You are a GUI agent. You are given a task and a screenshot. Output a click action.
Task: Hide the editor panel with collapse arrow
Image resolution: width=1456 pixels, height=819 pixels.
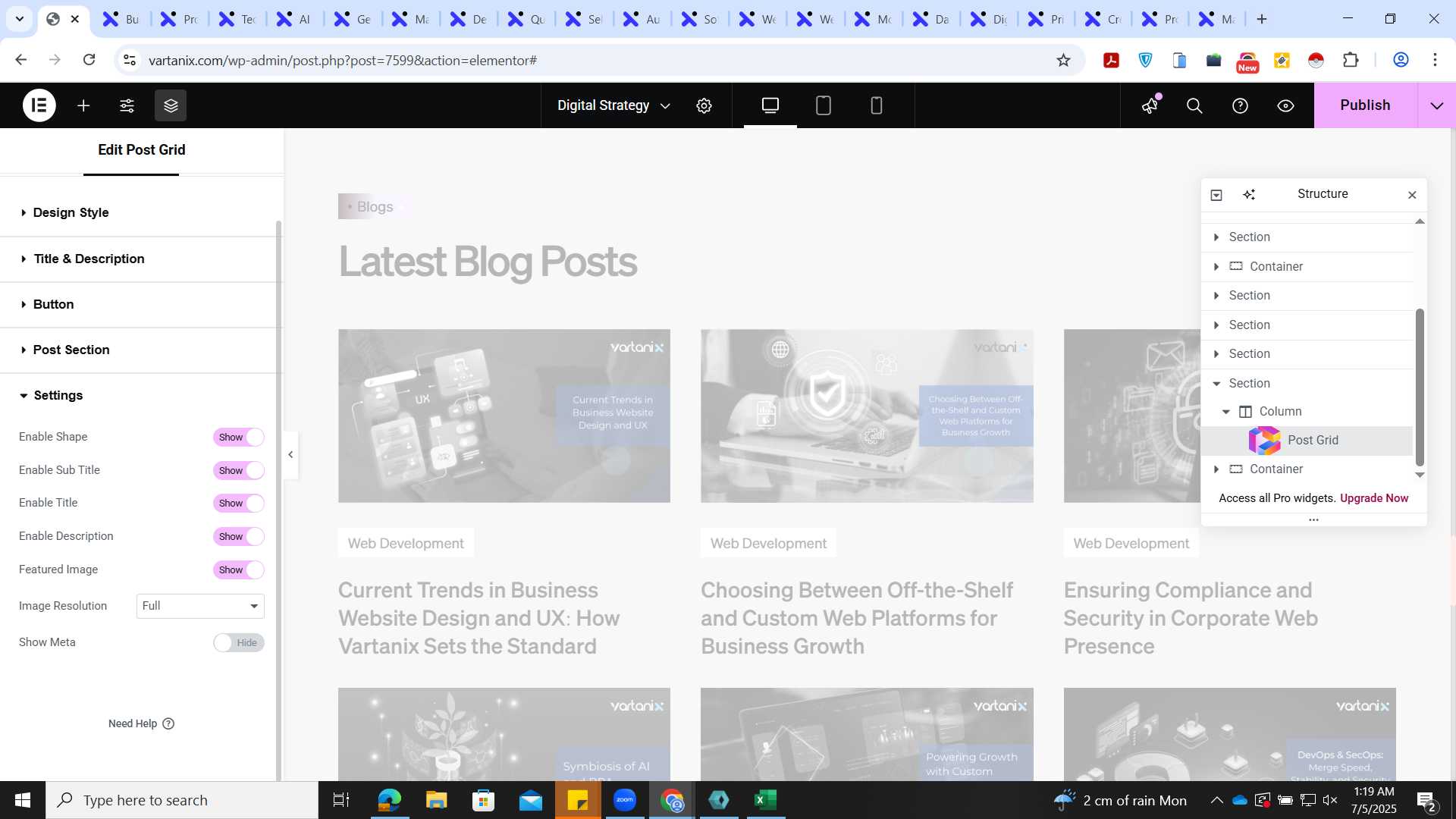click(x=290, y=455)
